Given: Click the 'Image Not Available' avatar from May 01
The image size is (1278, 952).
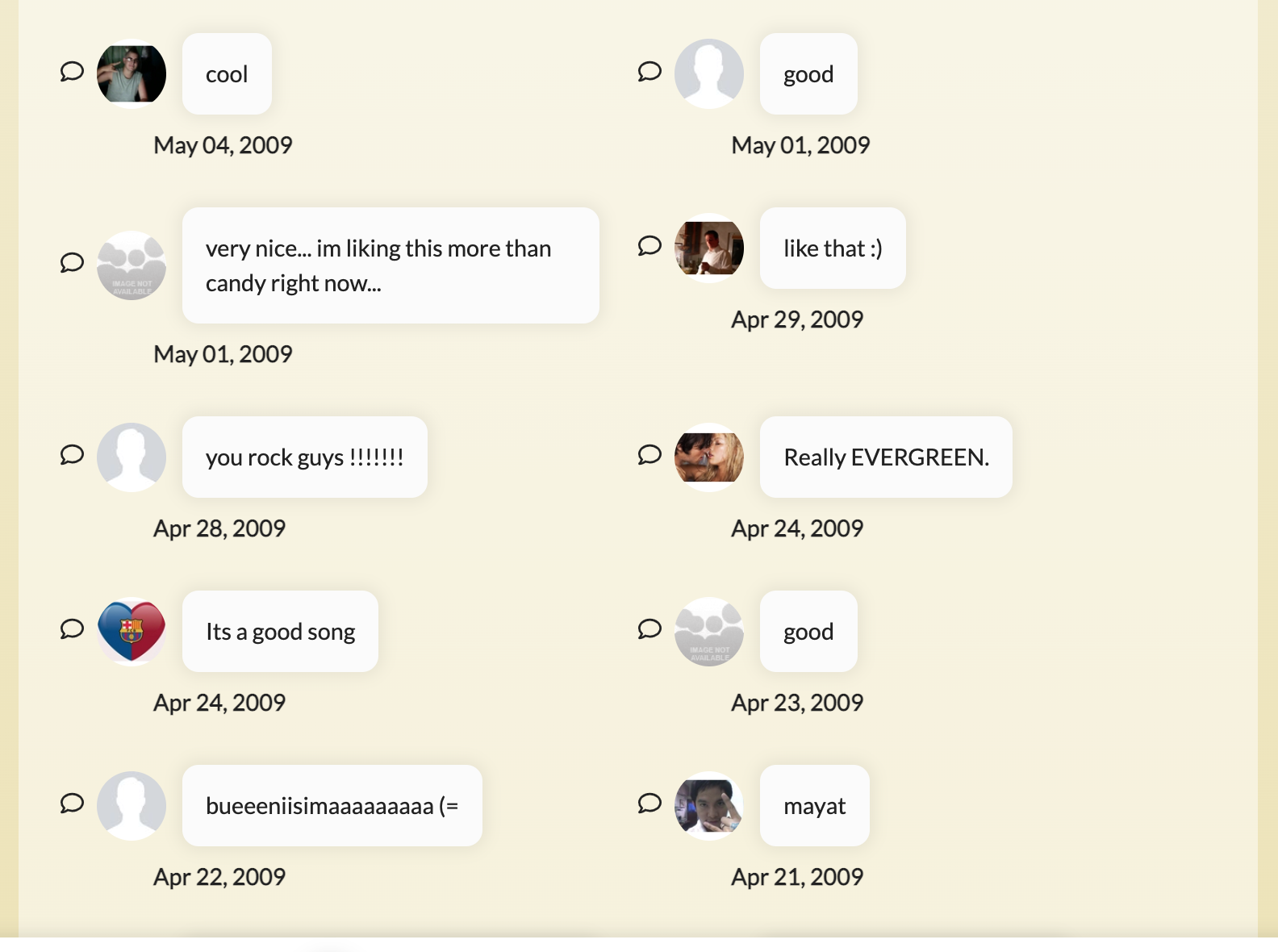Looking at the screenshot, I should tap(132, 265).
